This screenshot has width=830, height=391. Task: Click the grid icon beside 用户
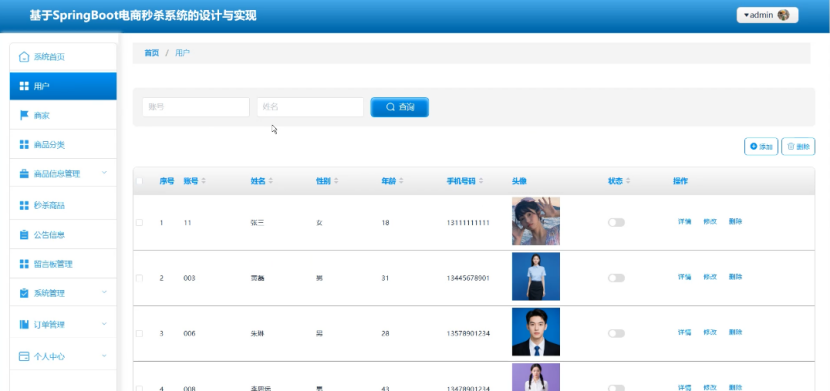24,86
